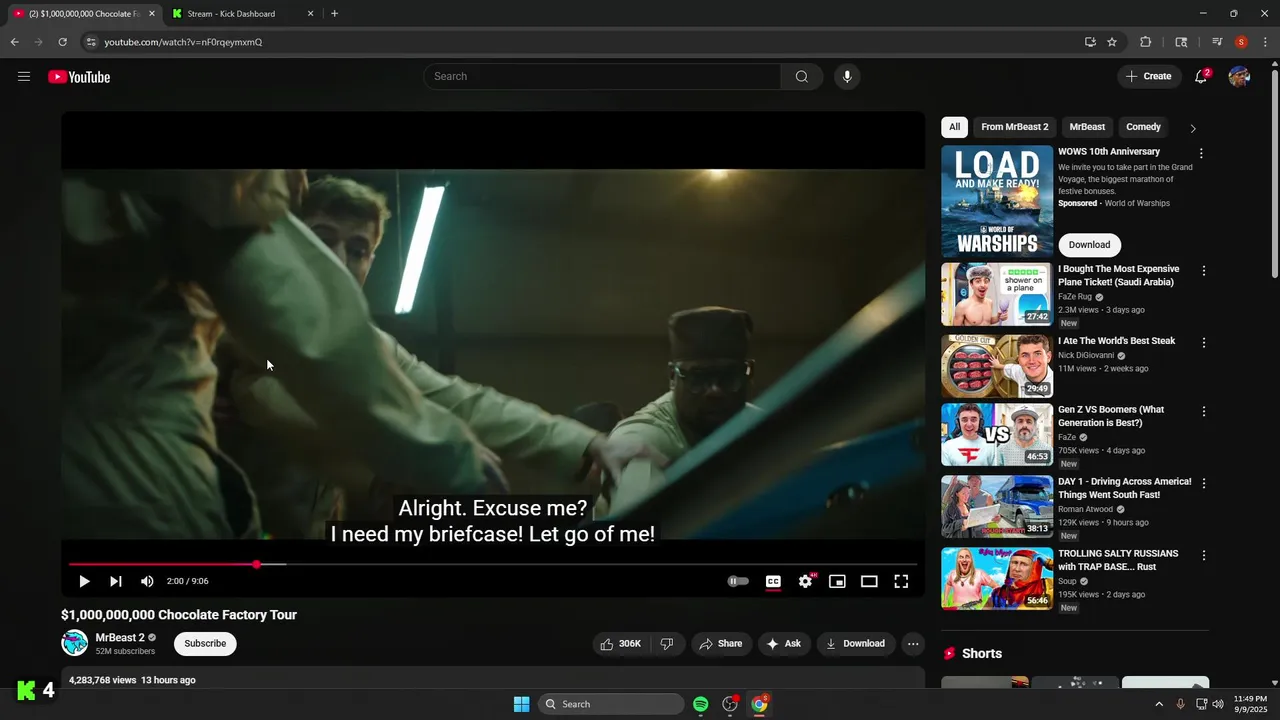Open menu for World's Best Steak video

coord(1203,343)
